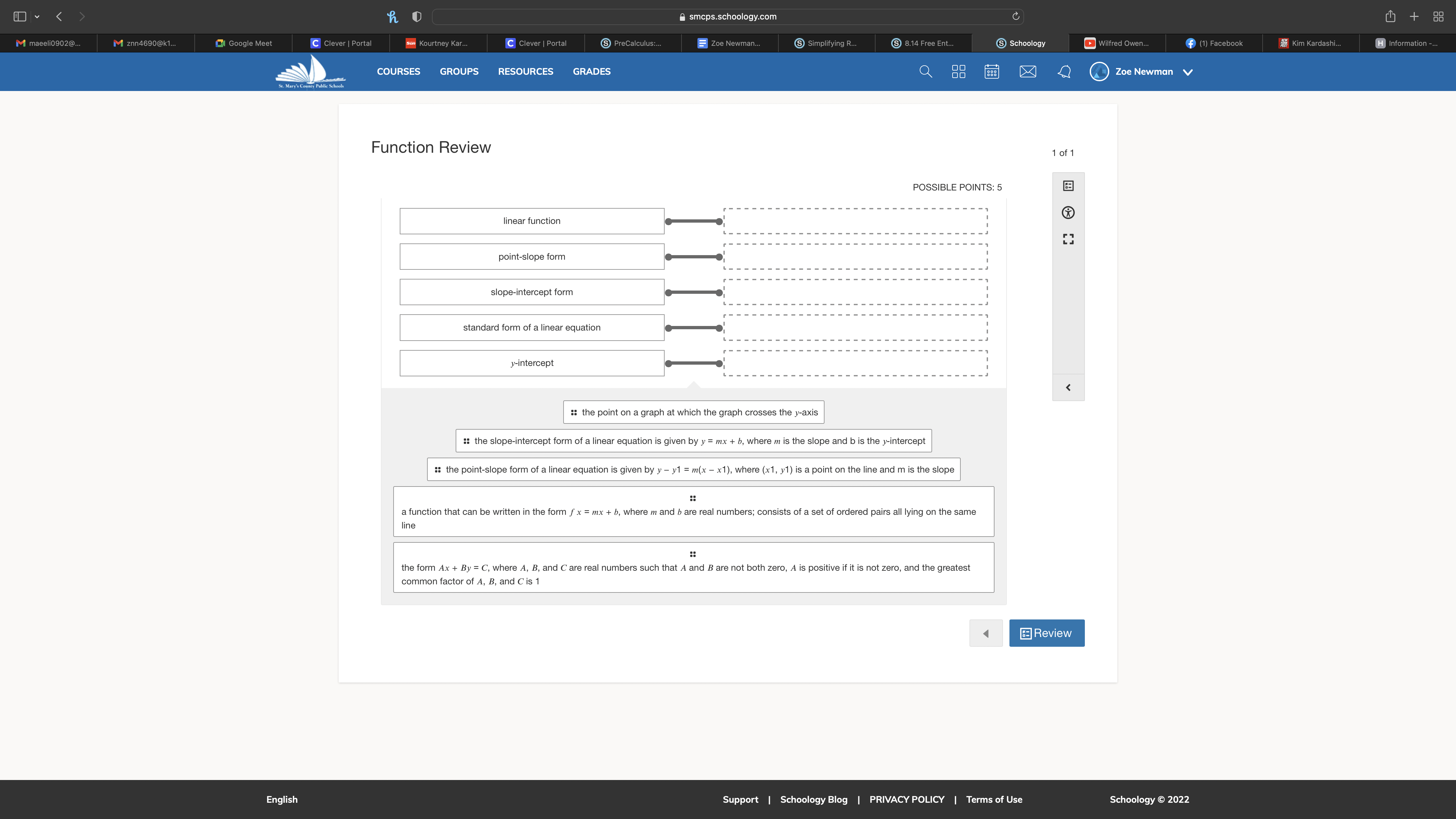Click the Safari privacy shield icon
This screenshot has height=819, width=1456.
pyautogui.click(x=417, y=16)
